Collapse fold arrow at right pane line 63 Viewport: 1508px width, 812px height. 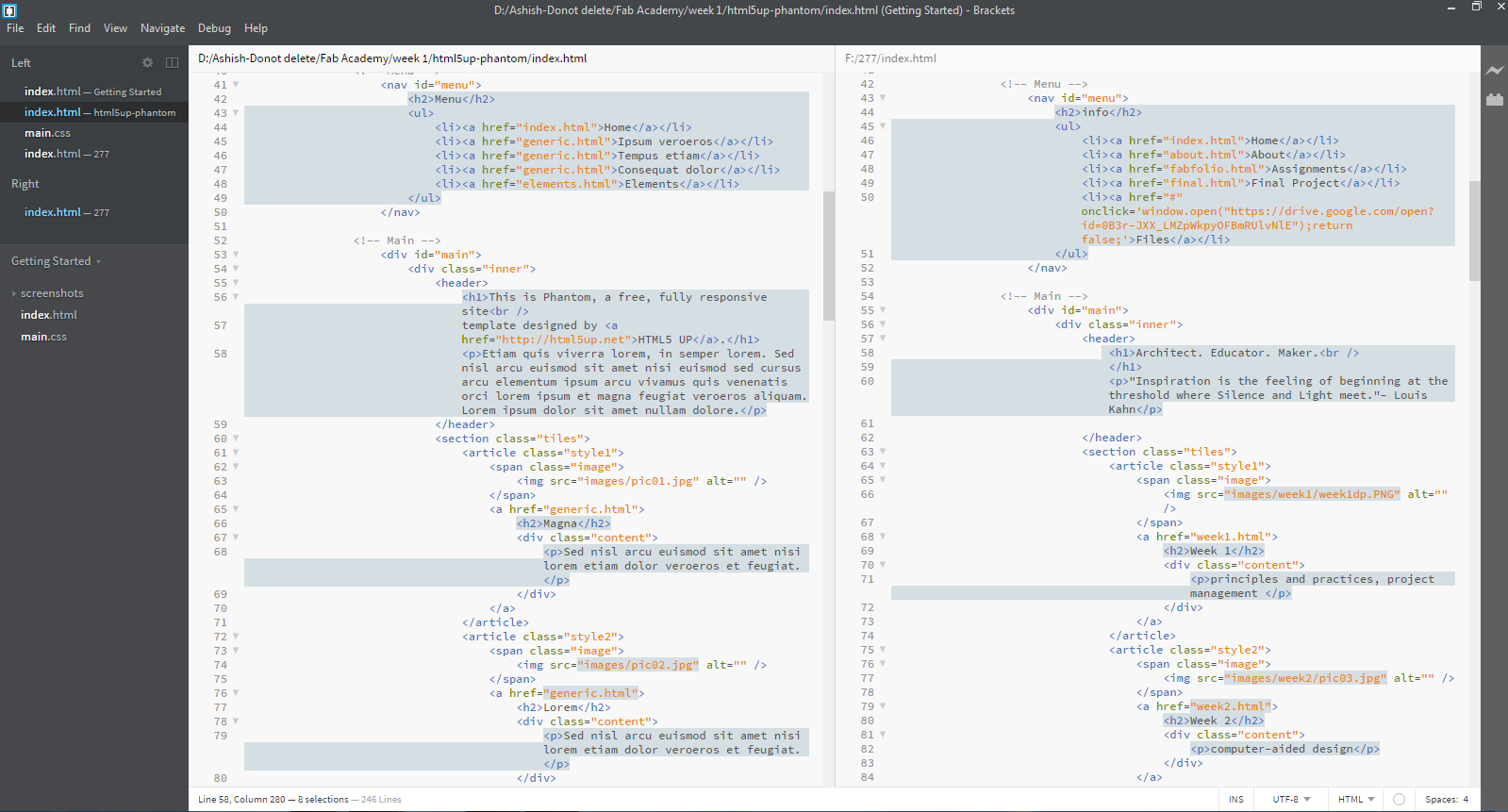point(883,452)
